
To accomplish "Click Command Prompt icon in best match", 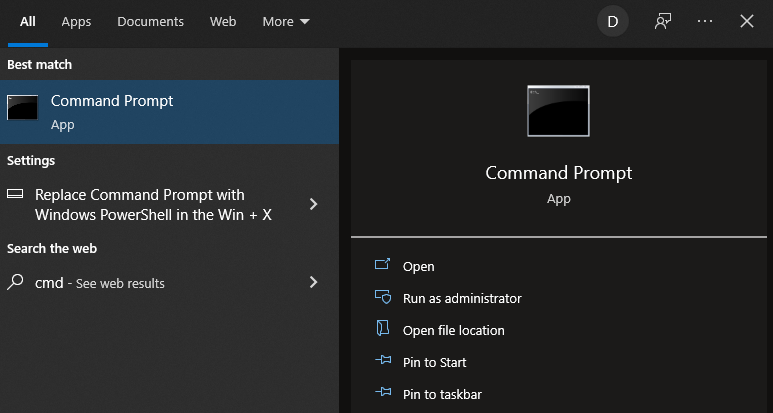I will point(22,107).
